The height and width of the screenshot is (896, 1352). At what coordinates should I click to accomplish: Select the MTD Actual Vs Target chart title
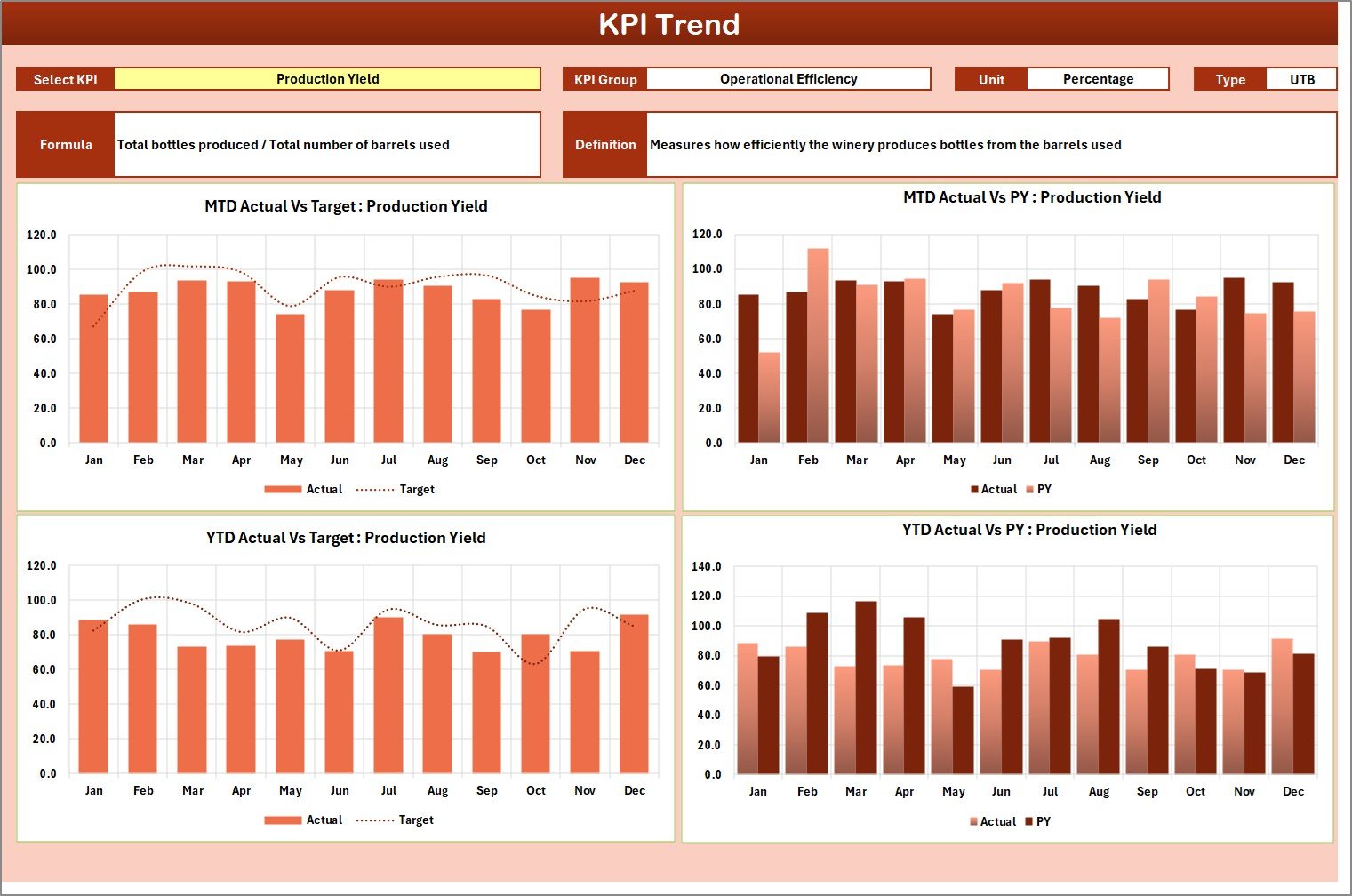click(347, 205)
